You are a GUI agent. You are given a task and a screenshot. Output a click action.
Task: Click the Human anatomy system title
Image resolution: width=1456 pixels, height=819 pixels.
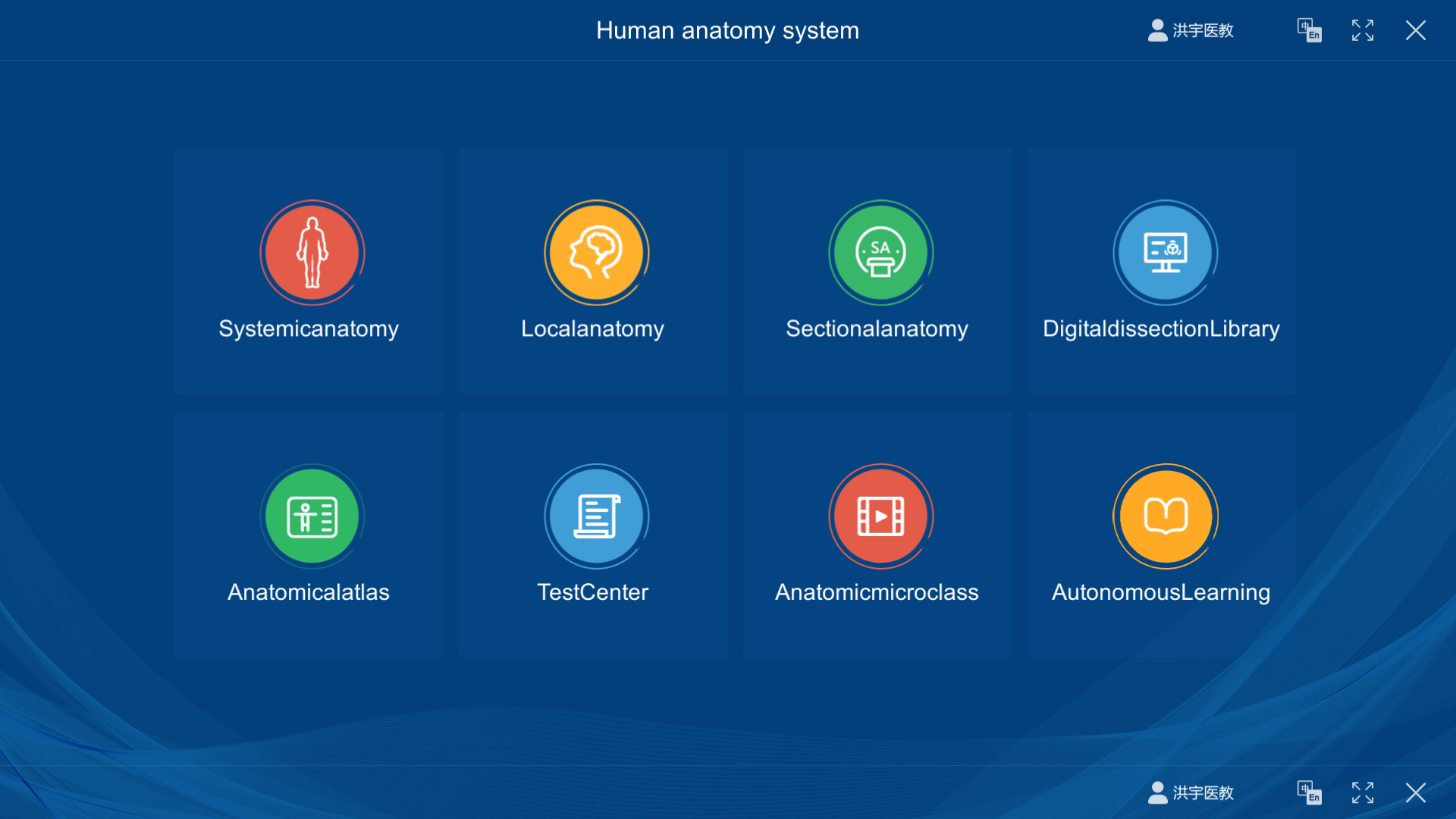[727, 30]
